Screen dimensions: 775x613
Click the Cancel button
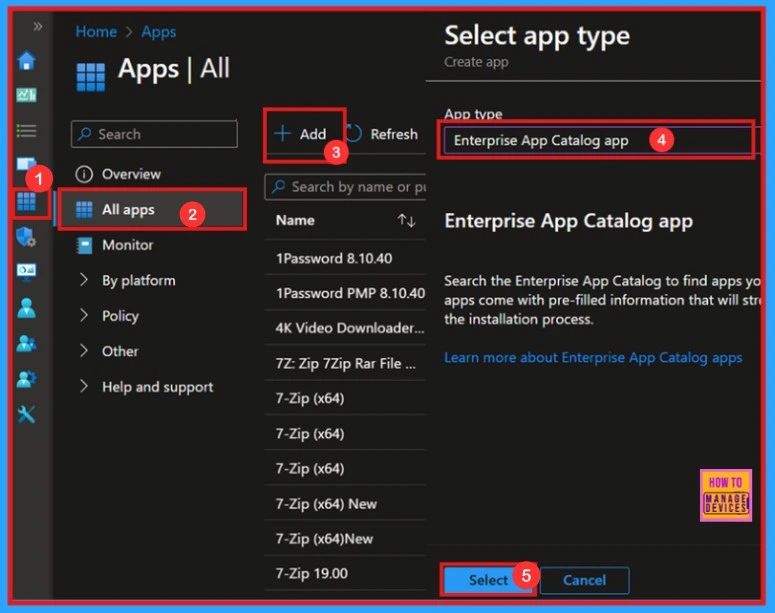[x=584, y=580]
